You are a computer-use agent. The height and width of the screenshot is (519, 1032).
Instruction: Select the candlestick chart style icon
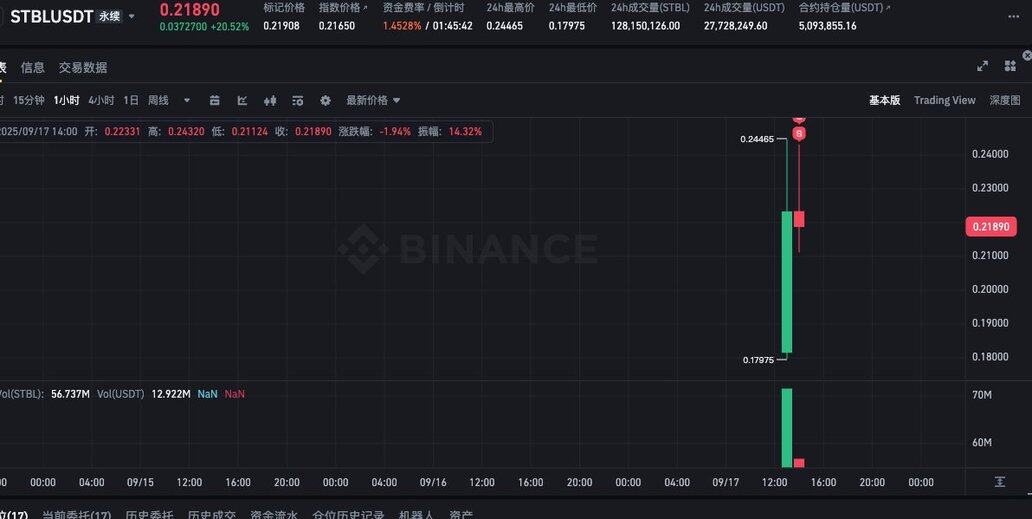270,101
